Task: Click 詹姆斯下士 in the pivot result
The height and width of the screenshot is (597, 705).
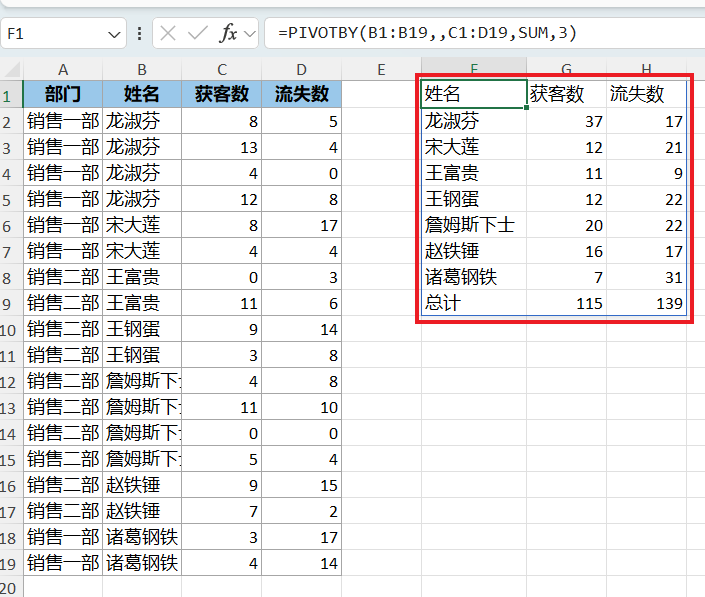Action: (474, 225)
